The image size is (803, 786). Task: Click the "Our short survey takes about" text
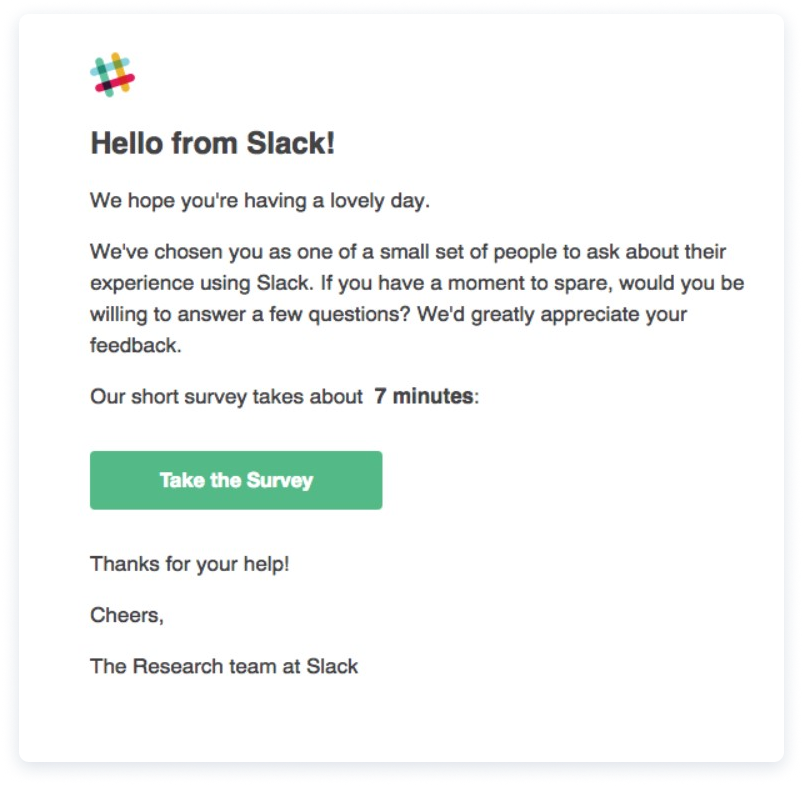pyautogui.click(x=226, y=397)
